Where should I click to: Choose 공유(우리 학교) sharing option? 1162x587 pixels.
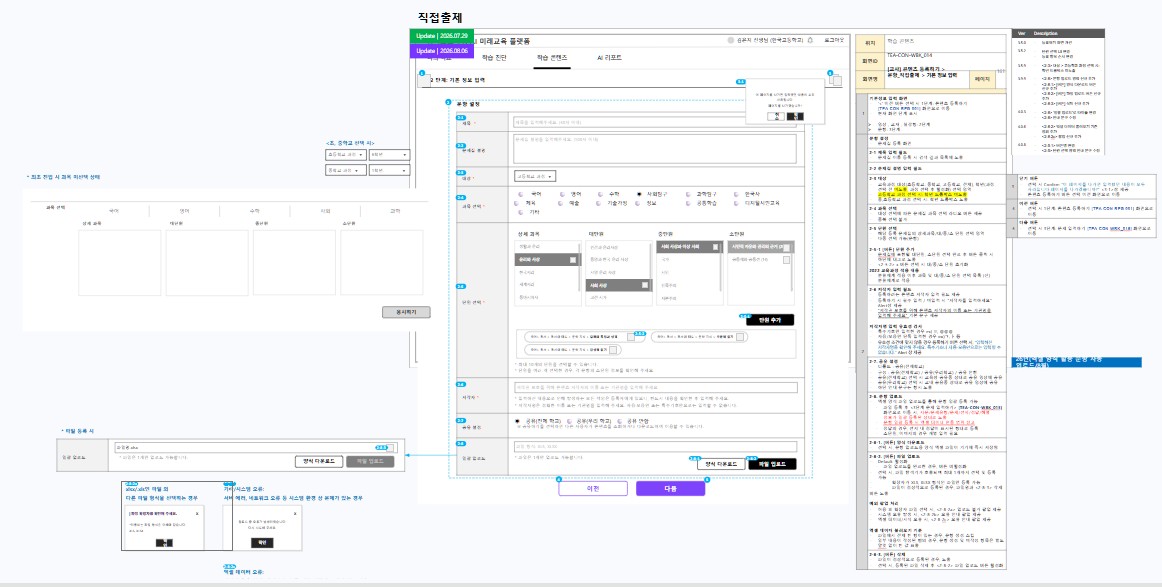coord(570,420)
